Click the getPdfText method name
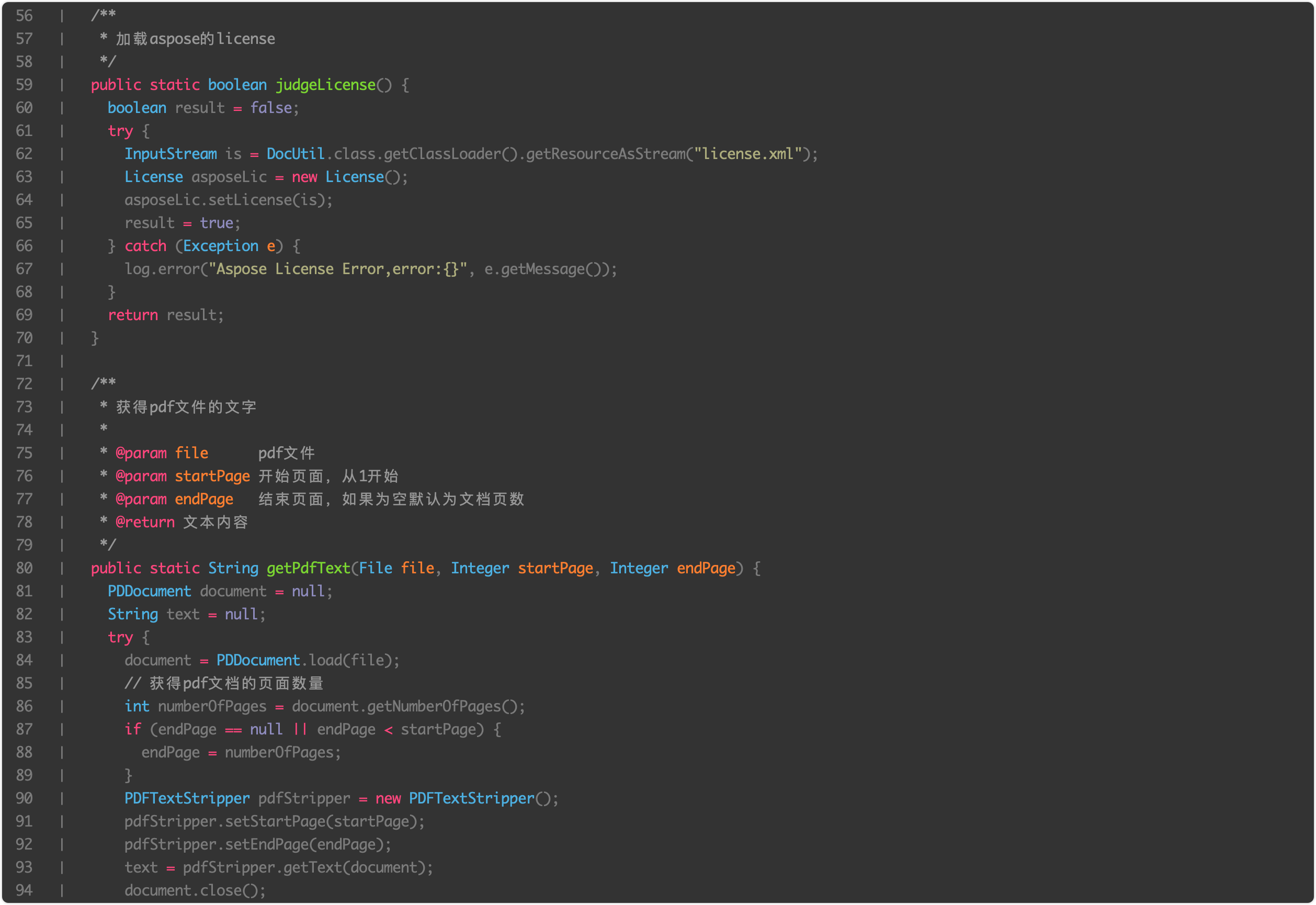The height and width of the screenshot is (905, 1316). click(309, 568)
